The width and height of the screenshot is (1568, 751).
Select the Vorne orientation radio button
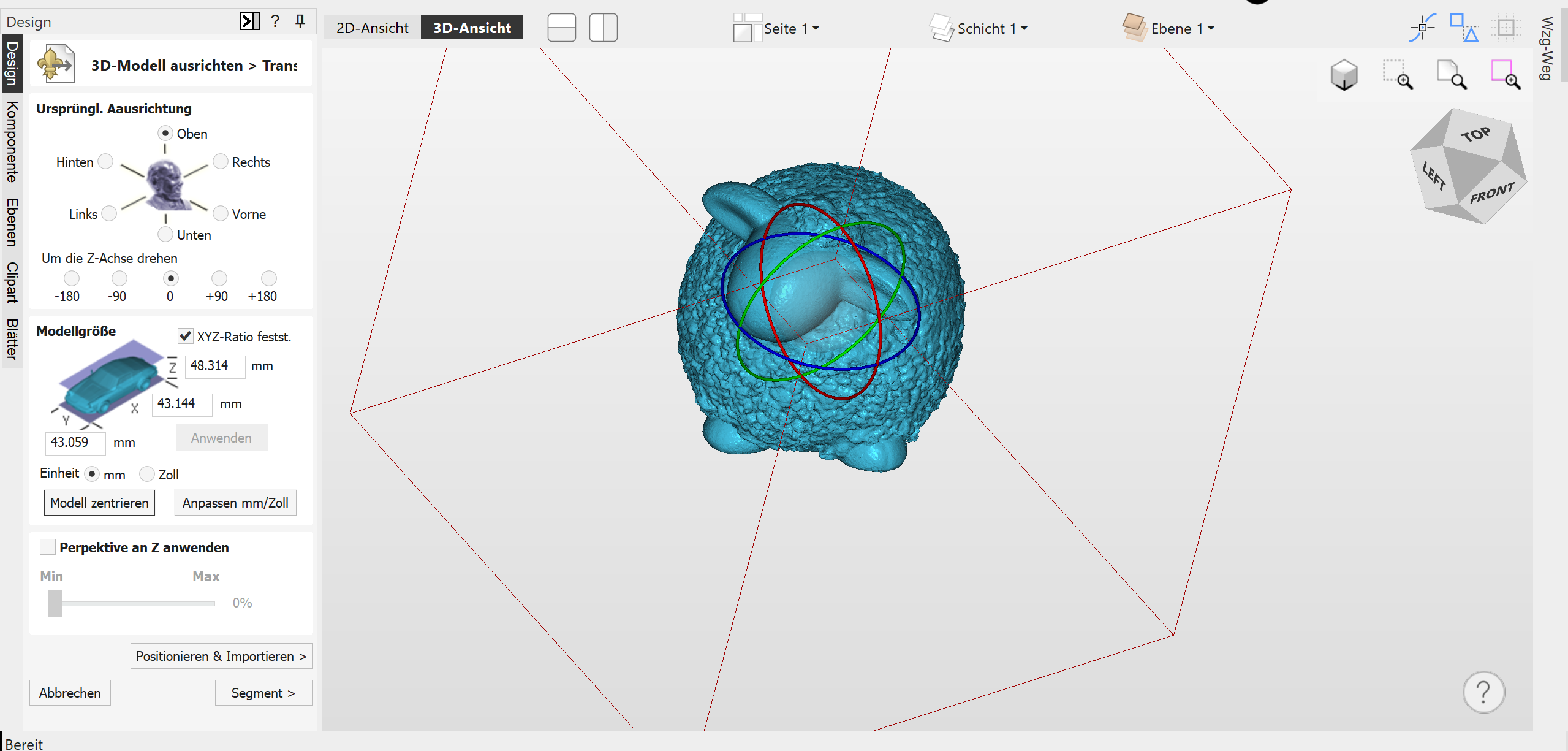[x=220, y=213]
